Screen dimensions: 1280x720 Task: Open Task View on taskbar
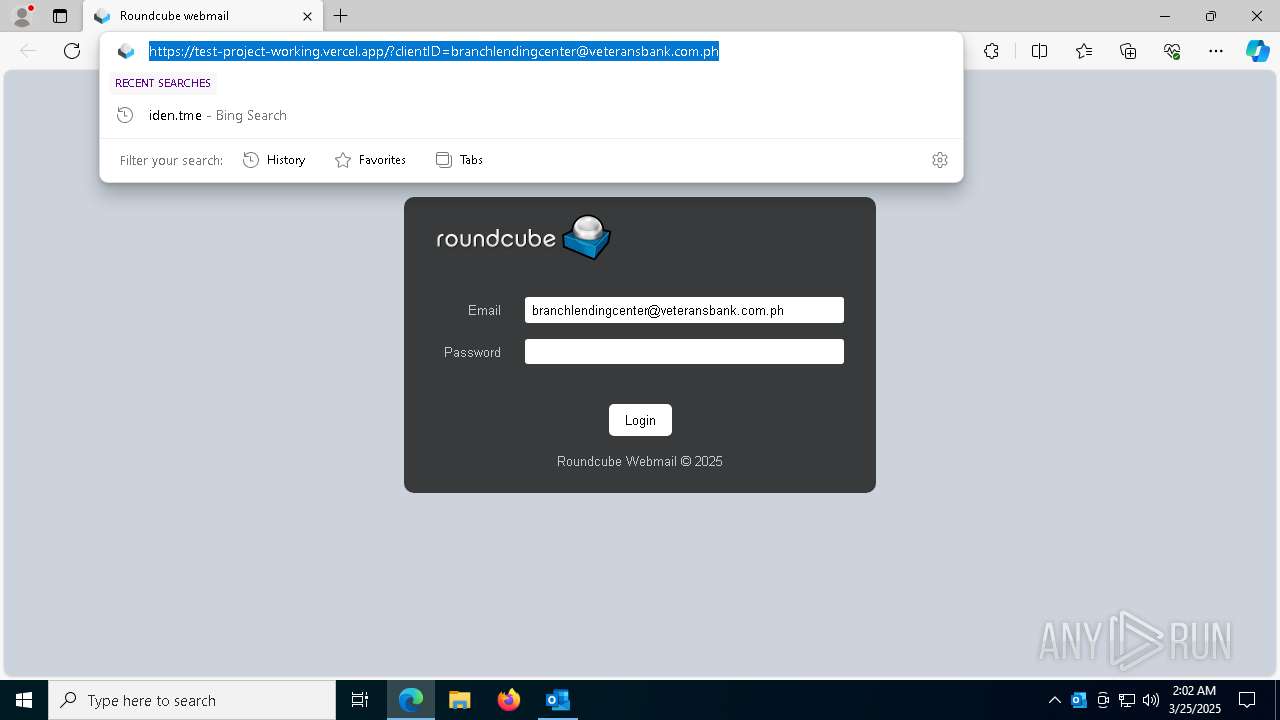point(360,700)
